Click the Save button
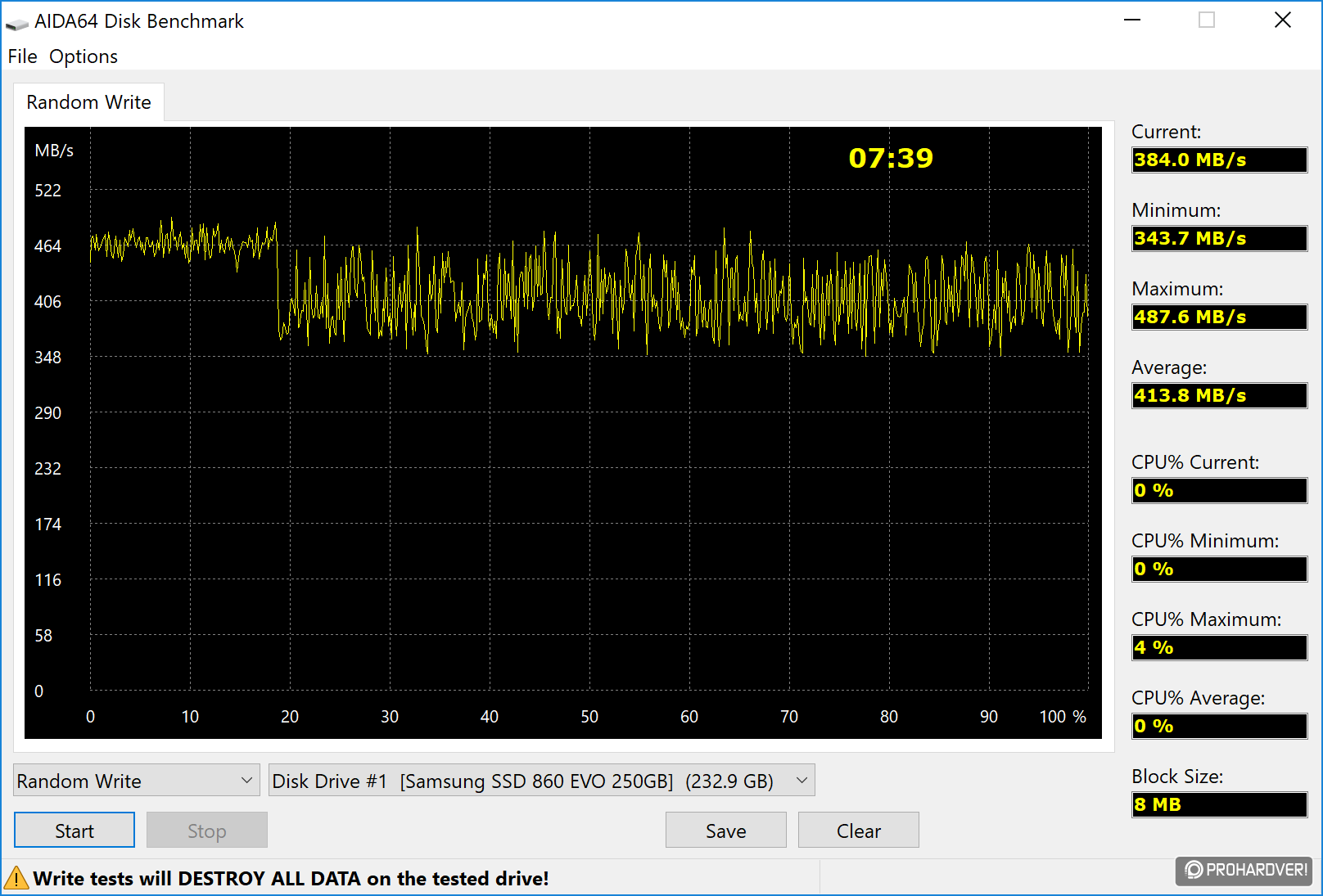Image resolution: width=1323 pixels, height=896 pixels. 726,831
